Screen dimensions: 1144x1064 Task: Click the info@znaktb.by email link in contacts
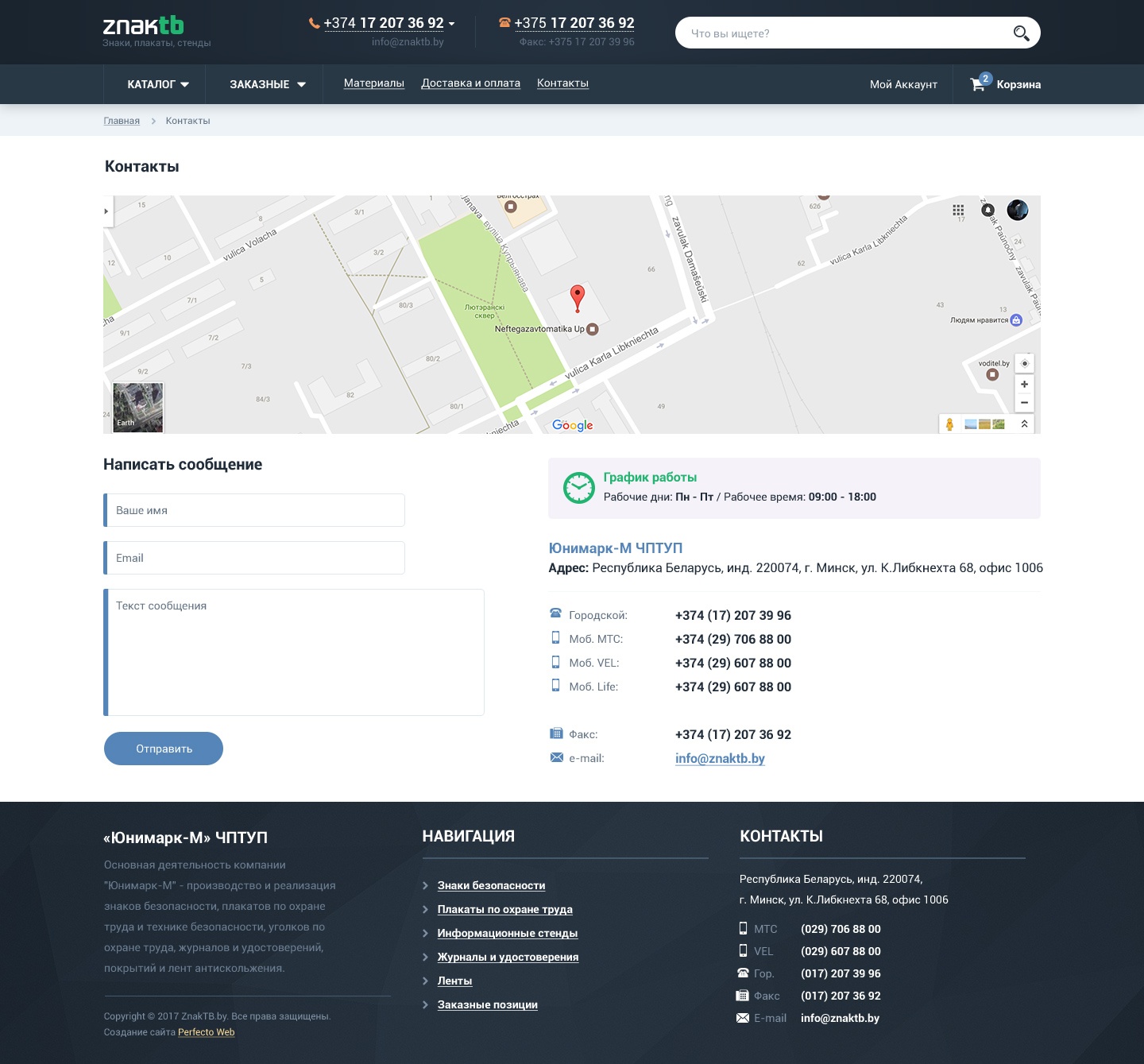tap(720, 758)
